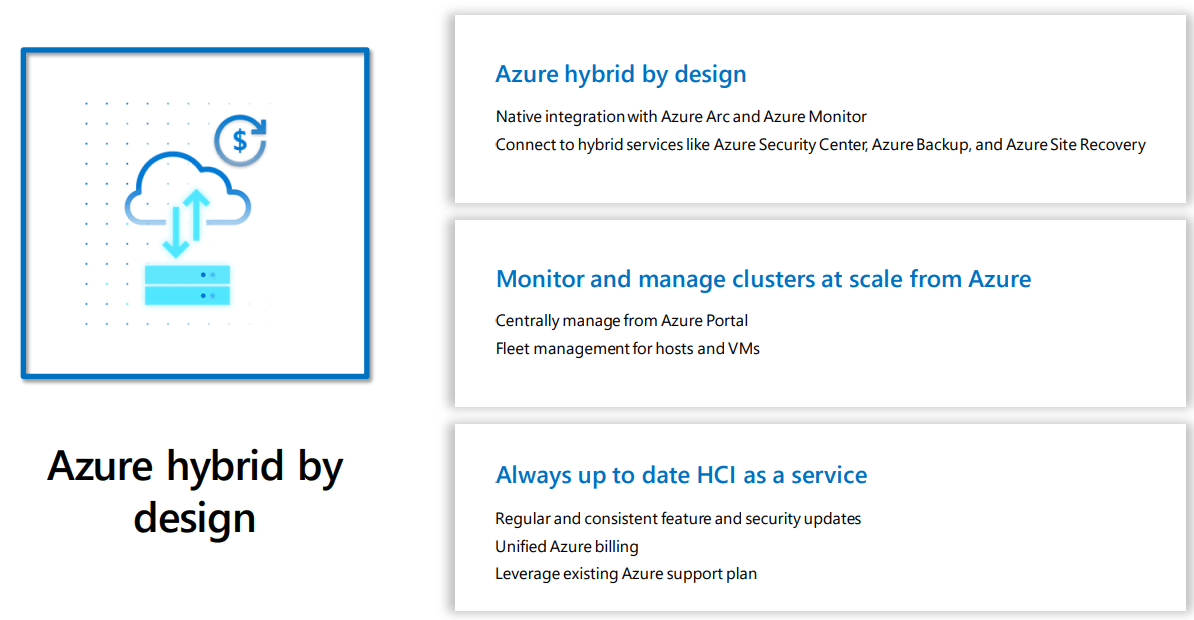Click the 'Azure Monitor' text mention
Viewport: 1194px width, 620px height.
815,117
